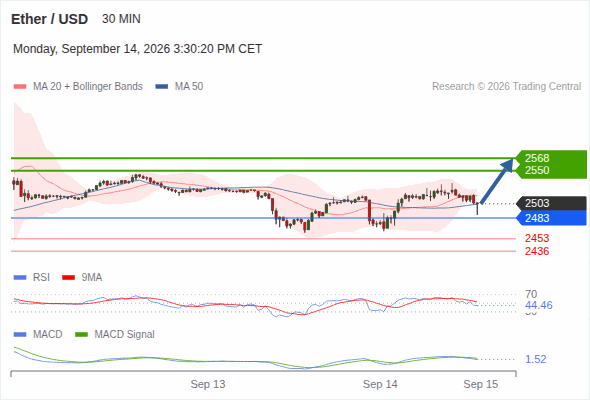Viewport: 590px width, 400px height.
Task: Click the 30 MIN timeframe label
Action: coord(121,19)
